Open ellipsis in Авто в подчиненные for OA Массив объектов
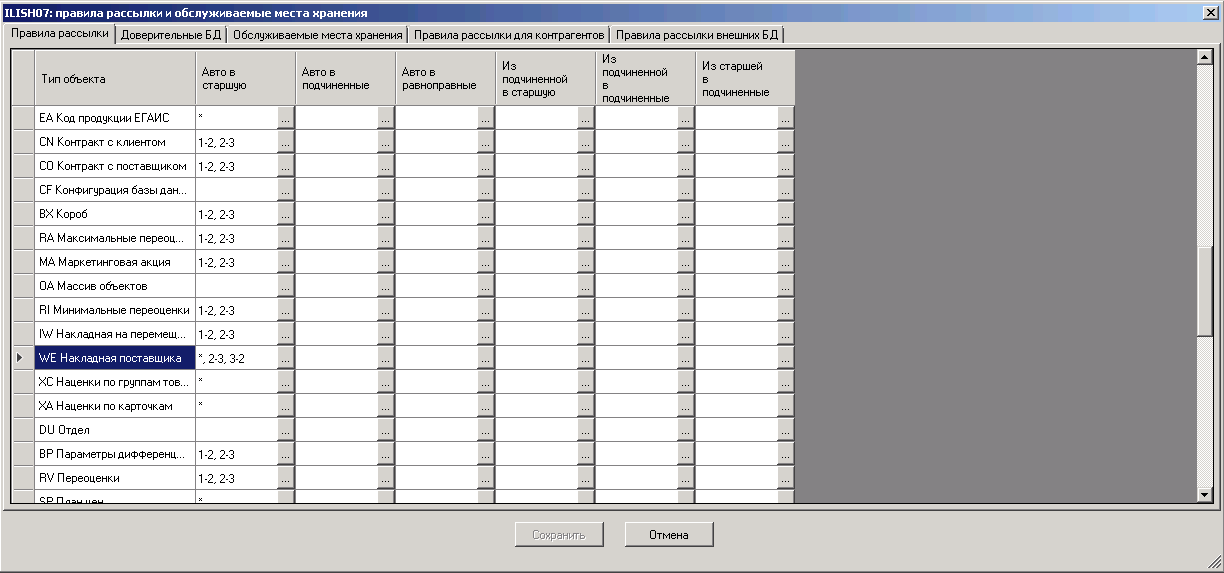The height and width of the screenshot is (573, 1224). tap(386, 286)
